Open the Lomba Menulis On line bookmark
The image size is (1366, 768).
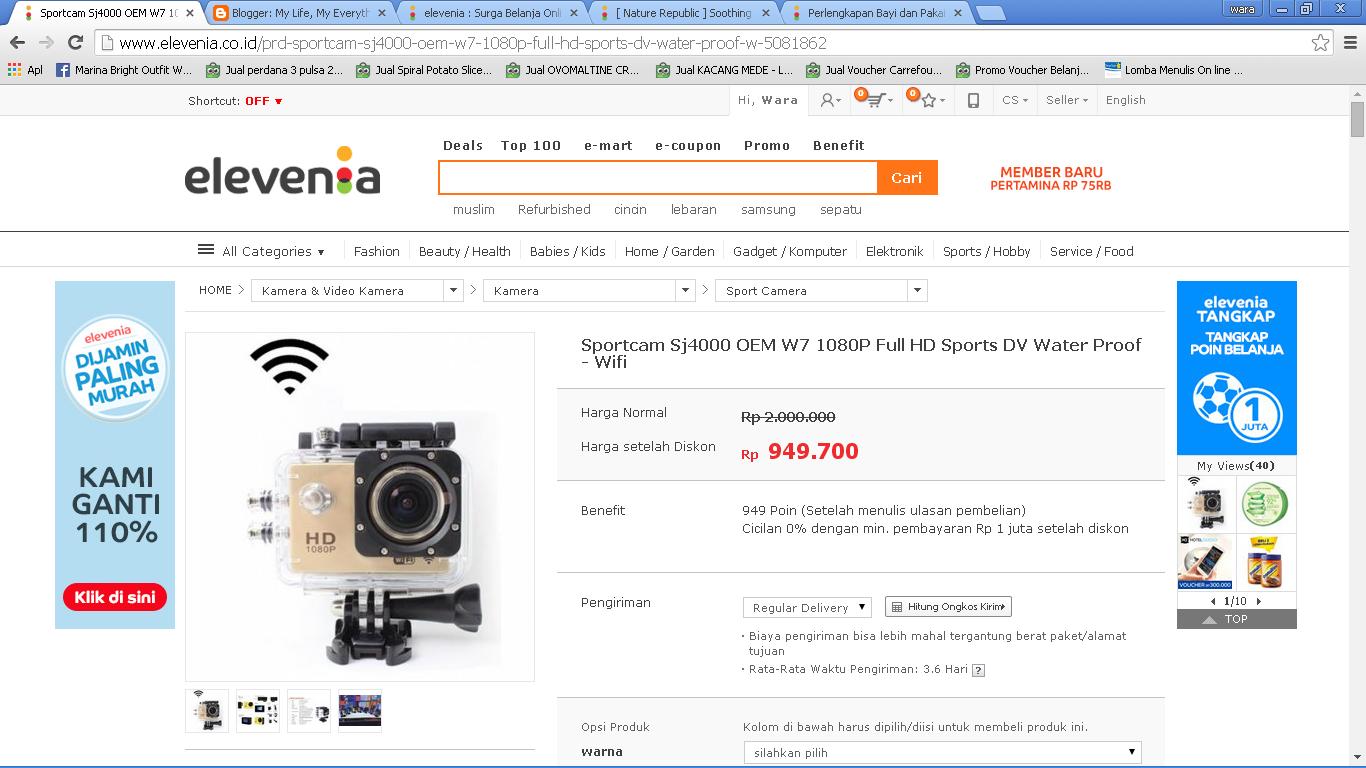tap(1174, 70)
